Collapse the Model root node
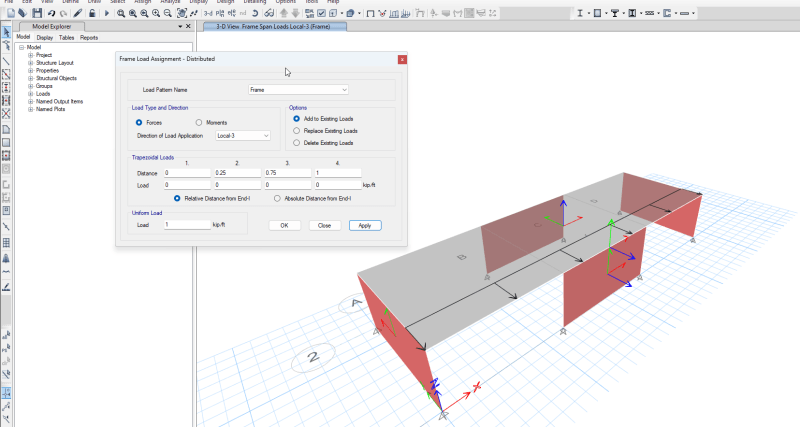This screenshot has height=427, width=800. pos(22,47)
